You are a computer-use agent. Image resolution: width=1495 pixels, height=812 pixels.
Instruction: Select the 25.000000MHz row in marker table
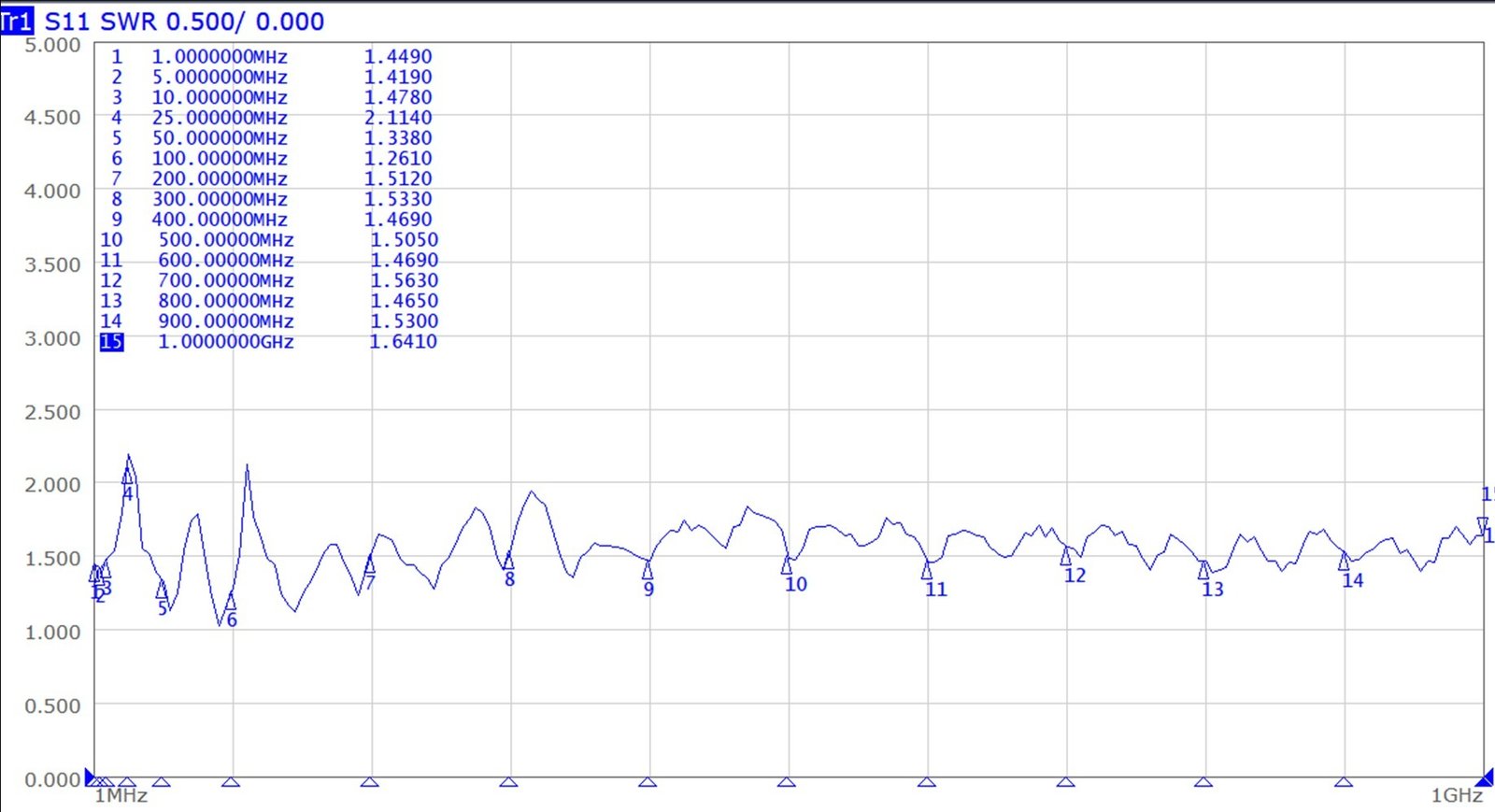tap(220, 118)
